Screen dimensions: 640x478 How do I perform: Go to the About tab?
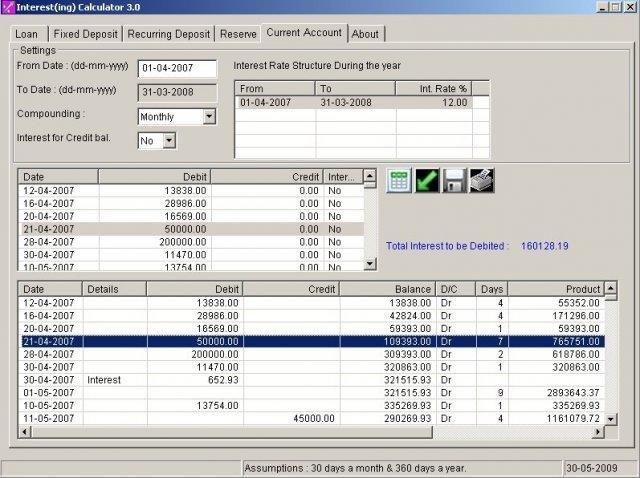tap(365, 34)
